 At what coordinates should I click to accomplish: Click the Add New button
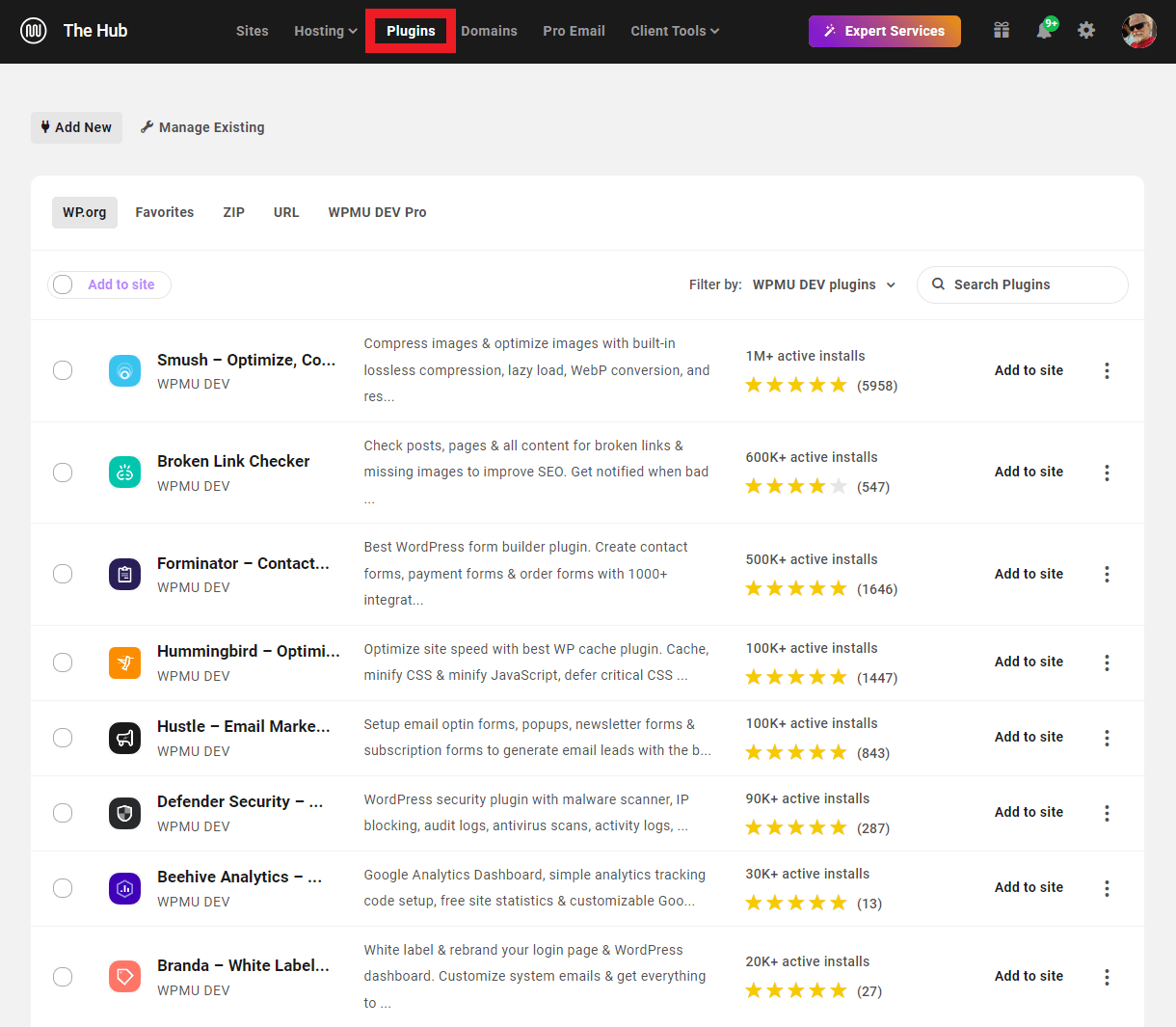77,127
